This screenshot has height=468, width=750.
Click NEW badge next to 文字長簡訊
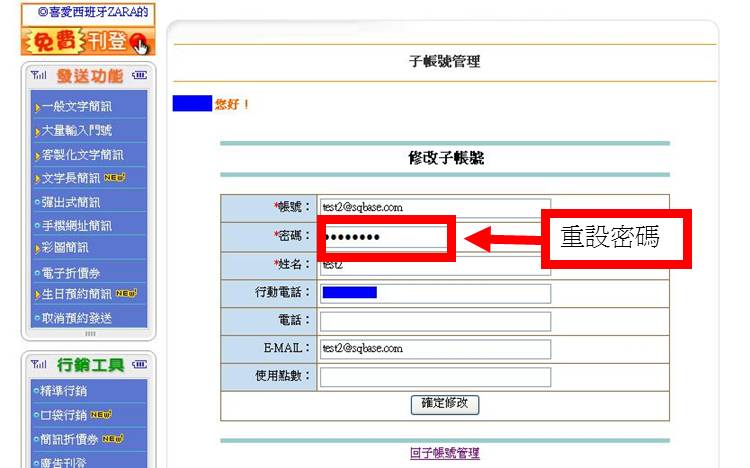click(114, 178)
